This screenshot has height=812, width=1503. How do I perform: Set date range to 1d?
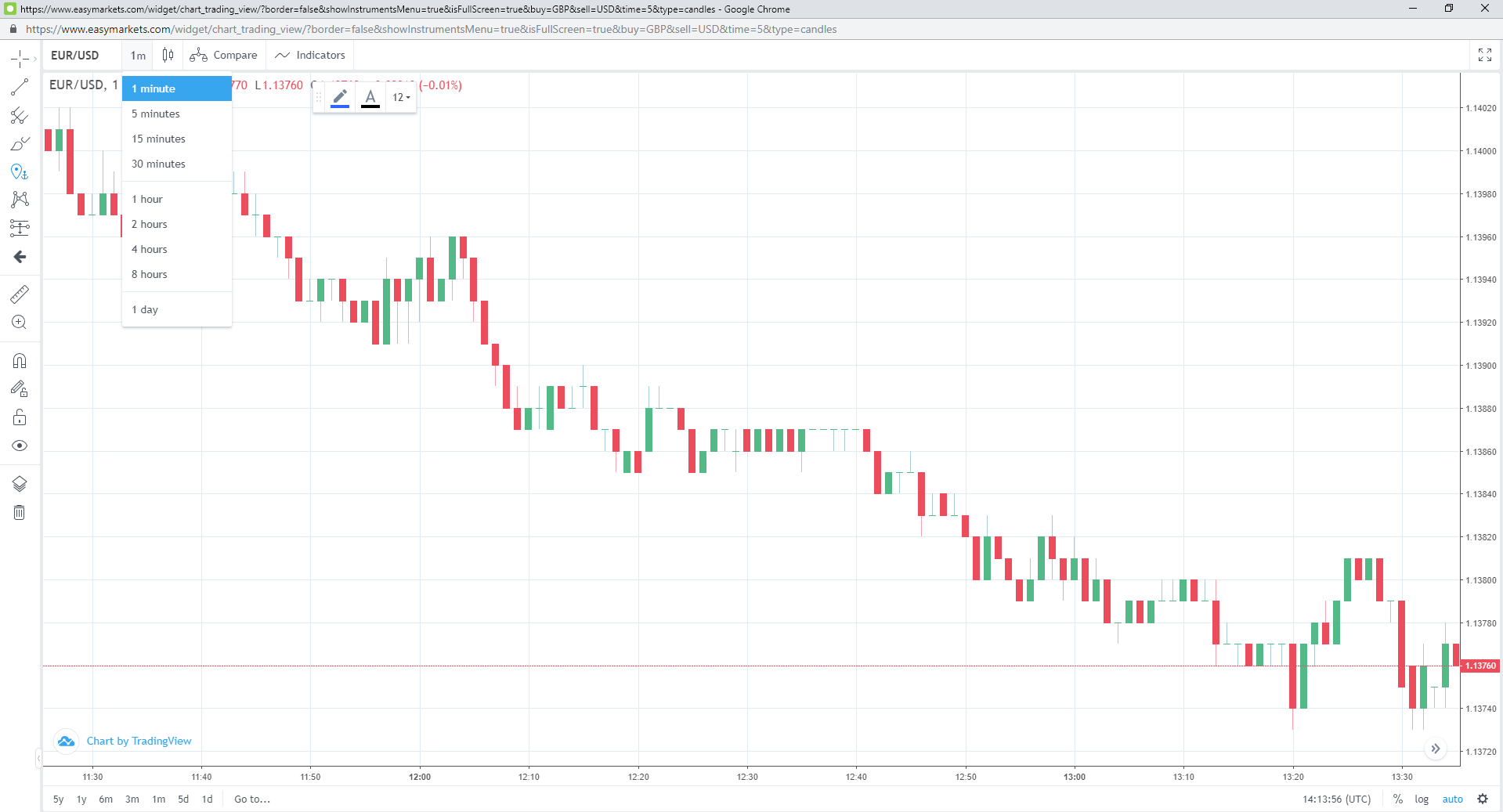[x=208, y=799]
